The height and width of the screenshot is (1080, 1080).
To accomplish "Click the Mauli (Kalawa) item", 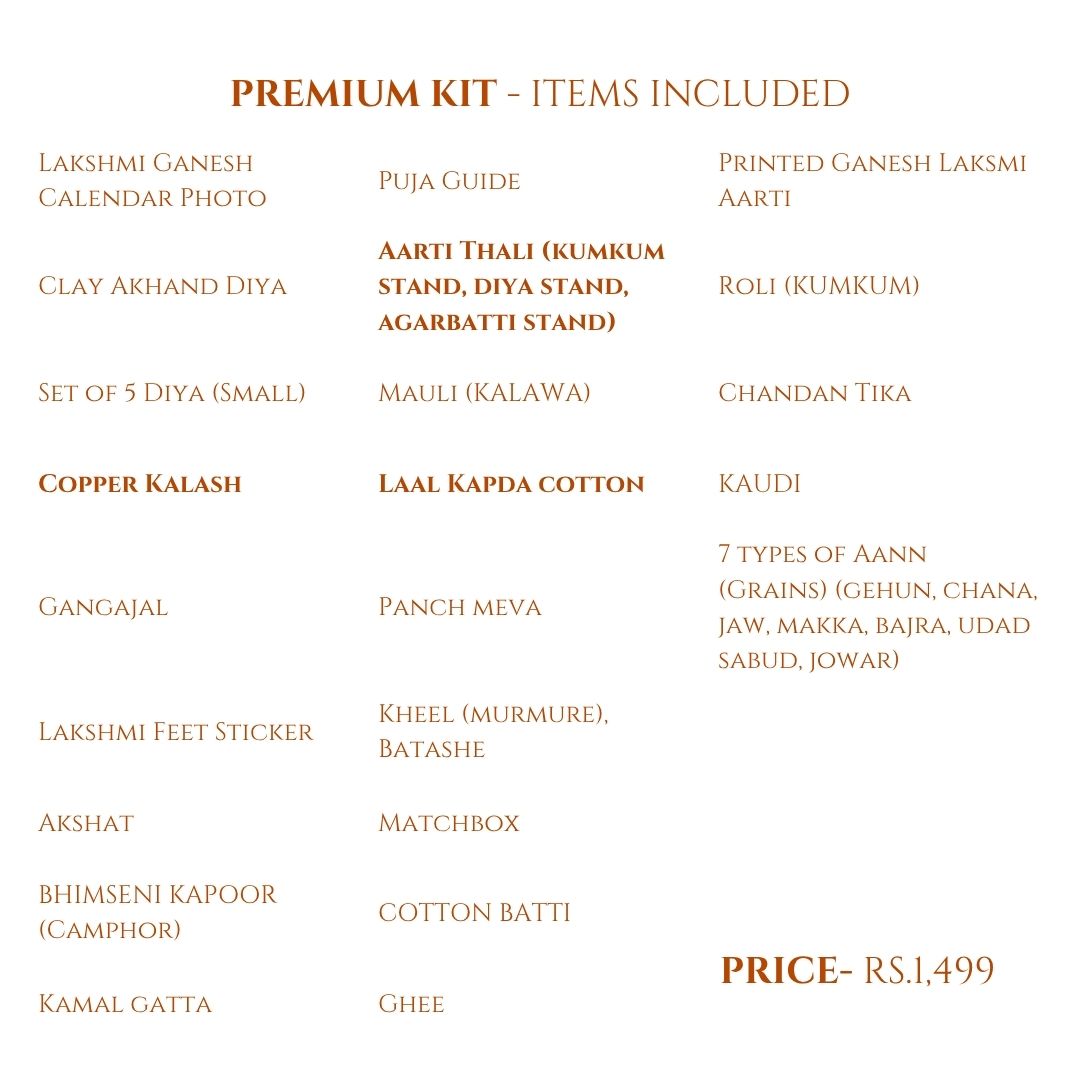I will click(x=484, y=392).
